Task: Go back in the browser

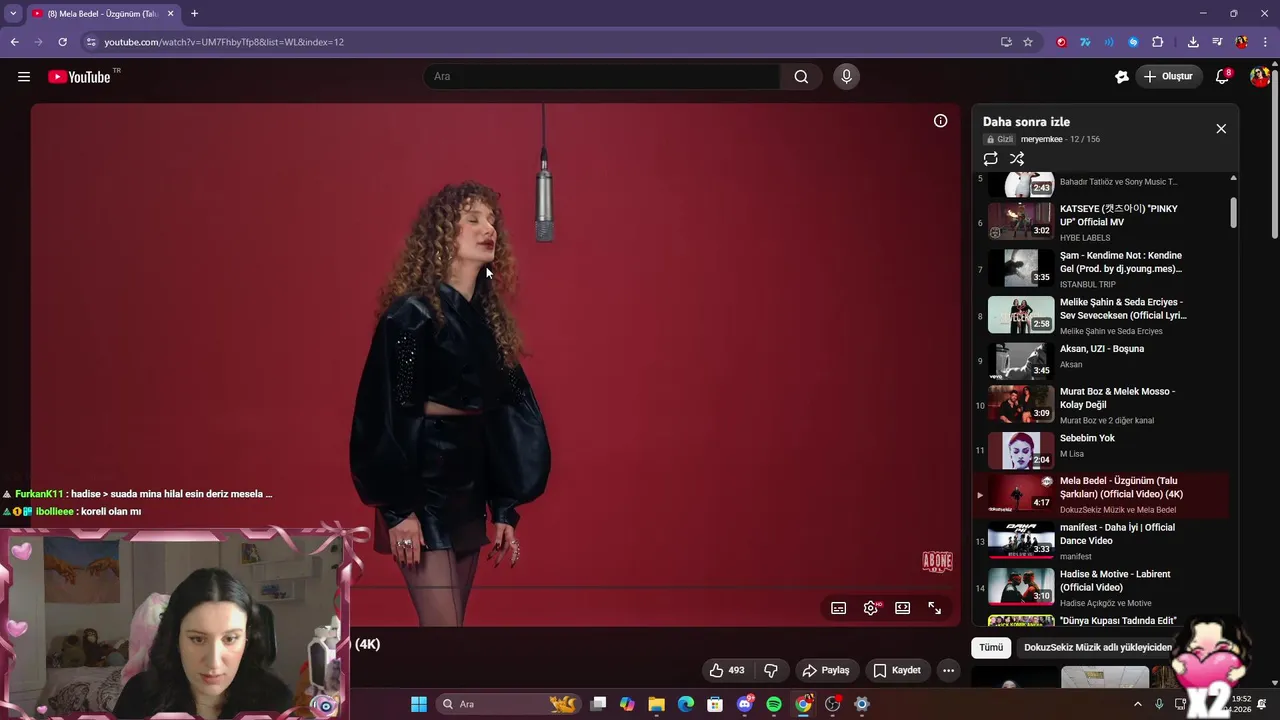Action: click(x=14, y=42)
